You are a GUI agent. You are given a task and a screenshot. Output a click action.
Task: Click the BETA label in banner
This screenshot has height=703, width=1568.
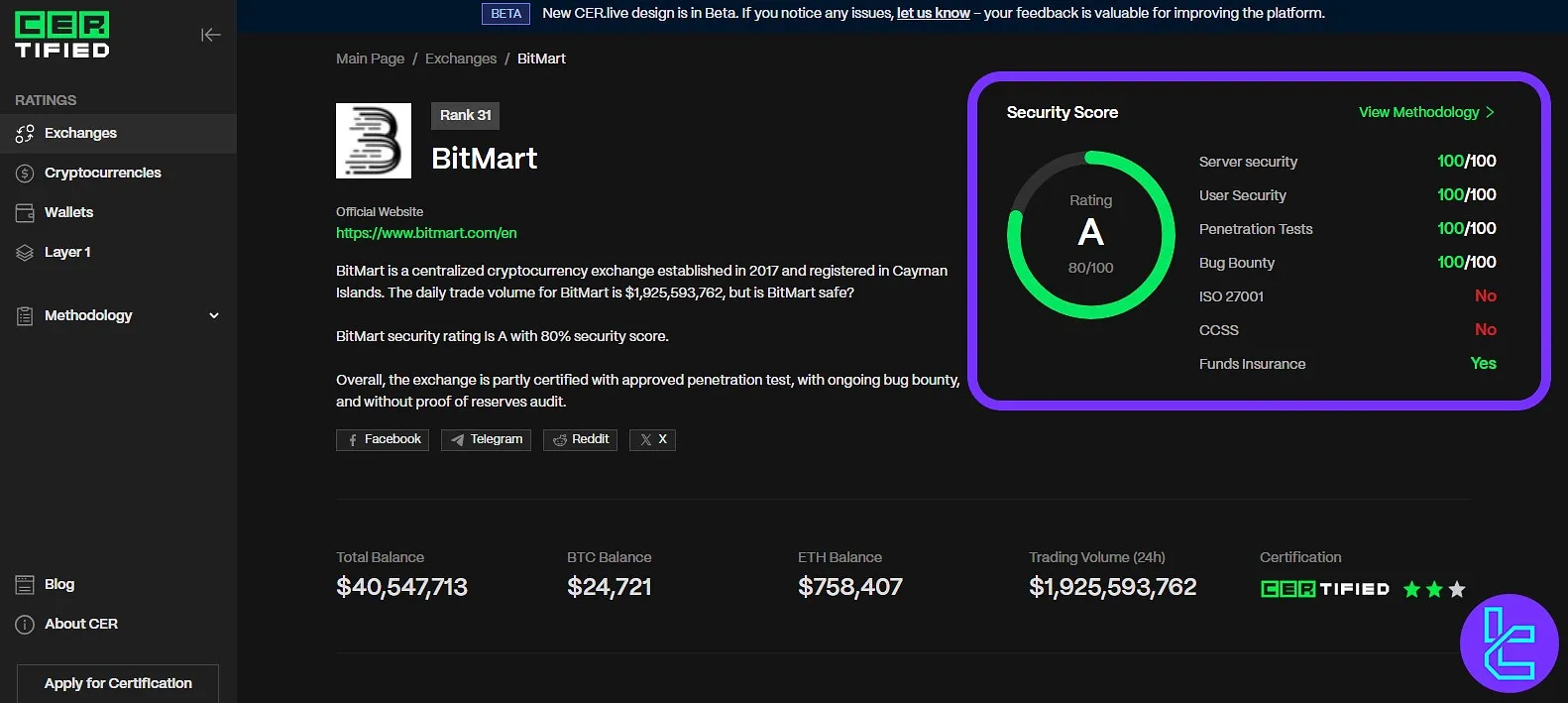505,14
